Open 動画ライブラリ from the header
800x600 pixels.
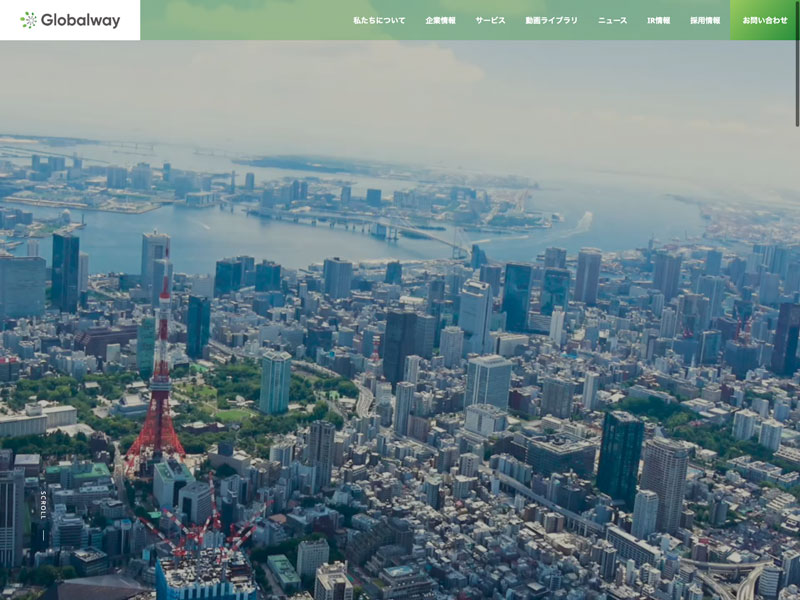pos(551,20)
